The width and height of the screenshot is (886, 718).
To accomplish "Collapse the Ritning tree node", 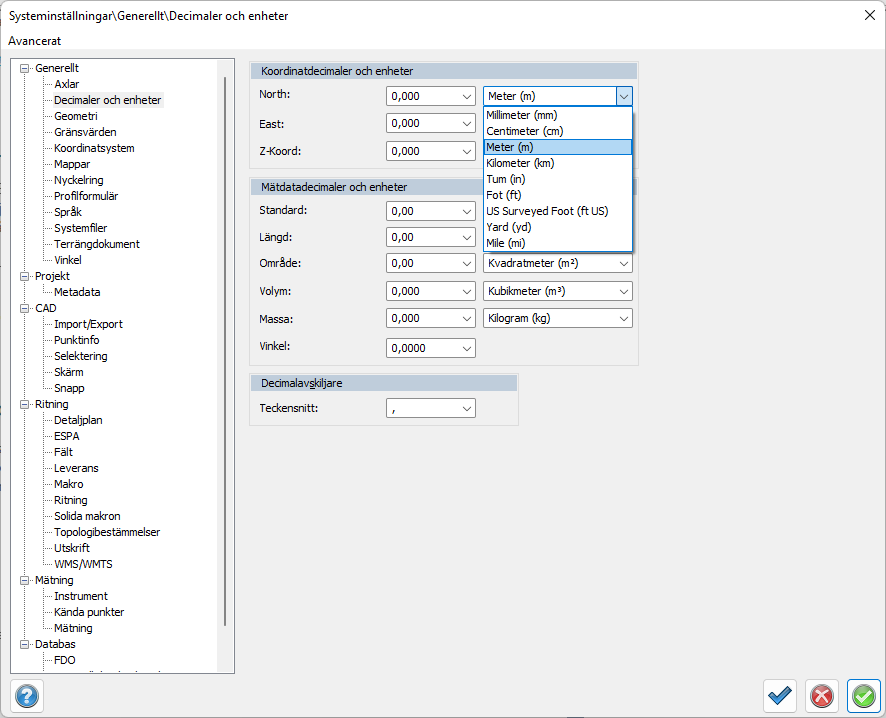I will pyautogui.click(x=25, y=404).
